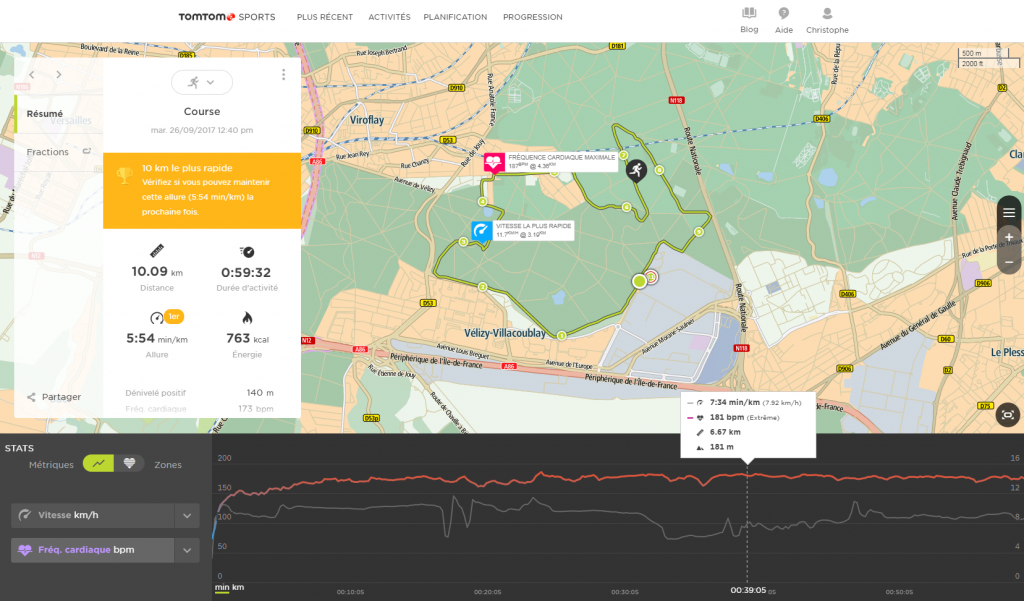The width and height of the screenshot is (1024, 601).
Task: Switch stats view to heart Zones
Action: [x=129, y=463]
